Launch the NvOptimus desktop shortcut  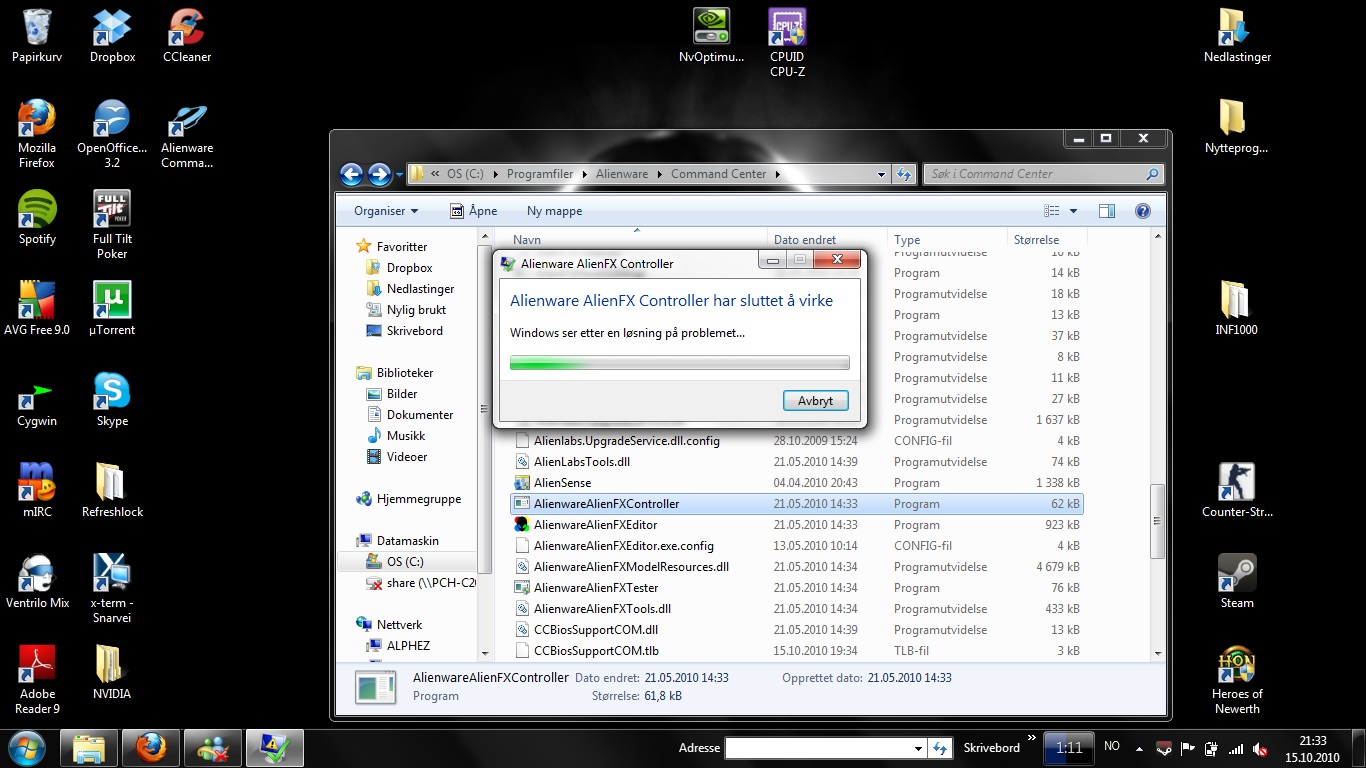[711, 36]
